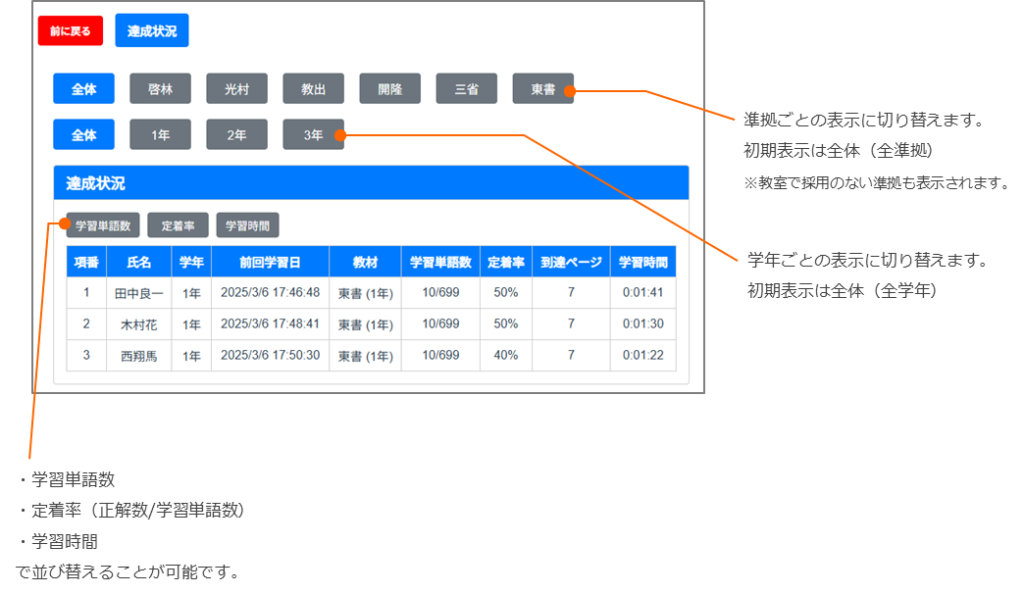The width and height of the screenshot is (1024, 594).
Task: Click the 前回学習日 column header
Action: (x=270, y=262)
